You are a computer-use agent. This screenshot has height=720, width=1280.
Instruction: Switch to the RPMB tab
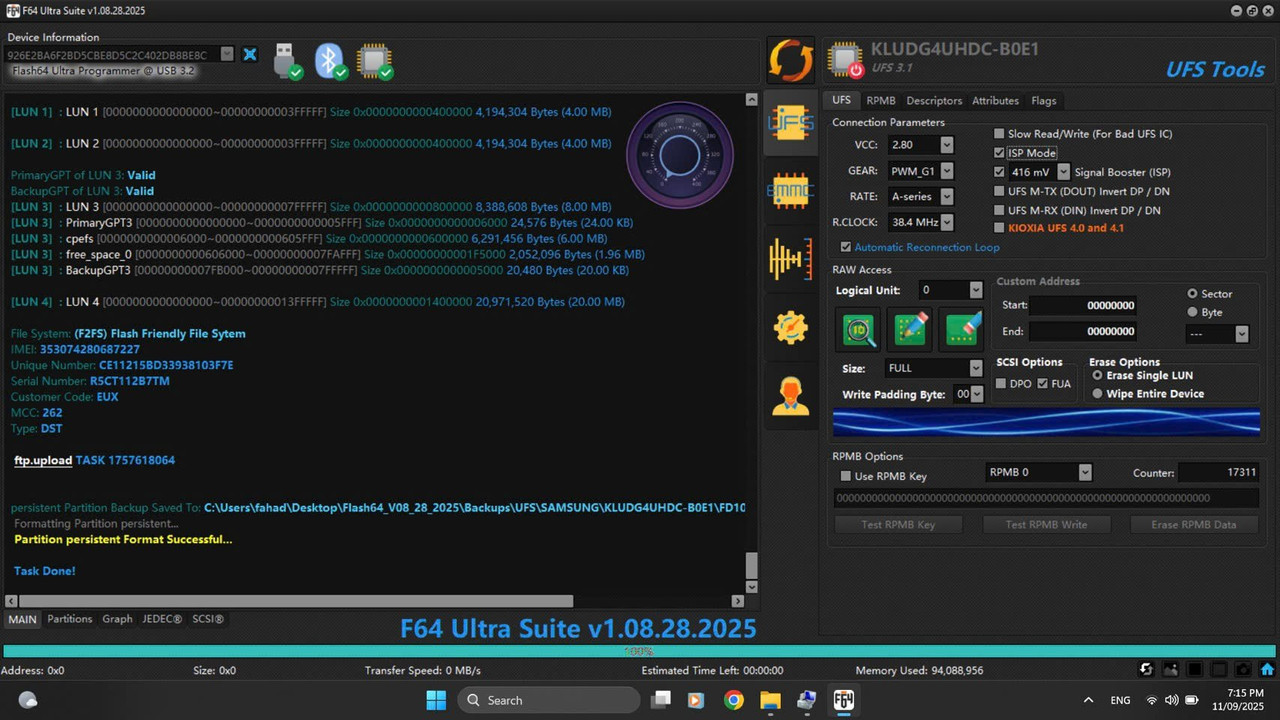click(x=881, y=101)
